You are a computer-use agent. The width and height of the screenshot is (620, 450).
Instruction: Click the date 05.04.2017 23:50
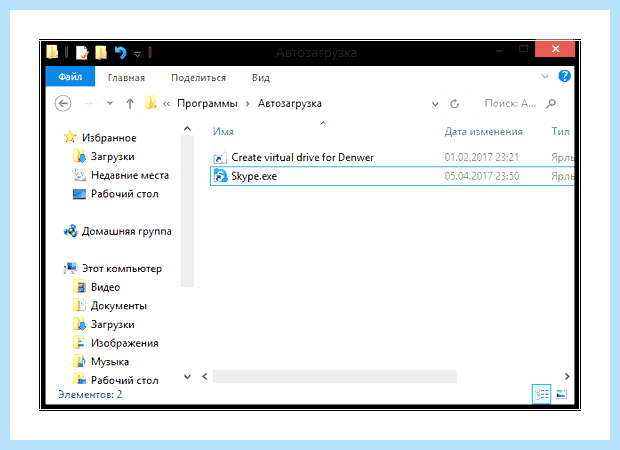point(482,176)
